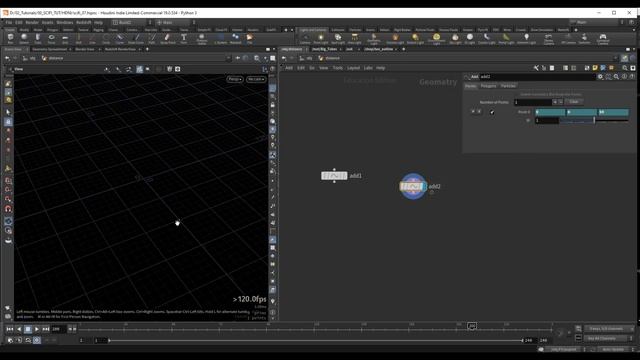Toggle the real-time playback button
Viewport: 640px width, 360px height.
(x=37, y=340)
